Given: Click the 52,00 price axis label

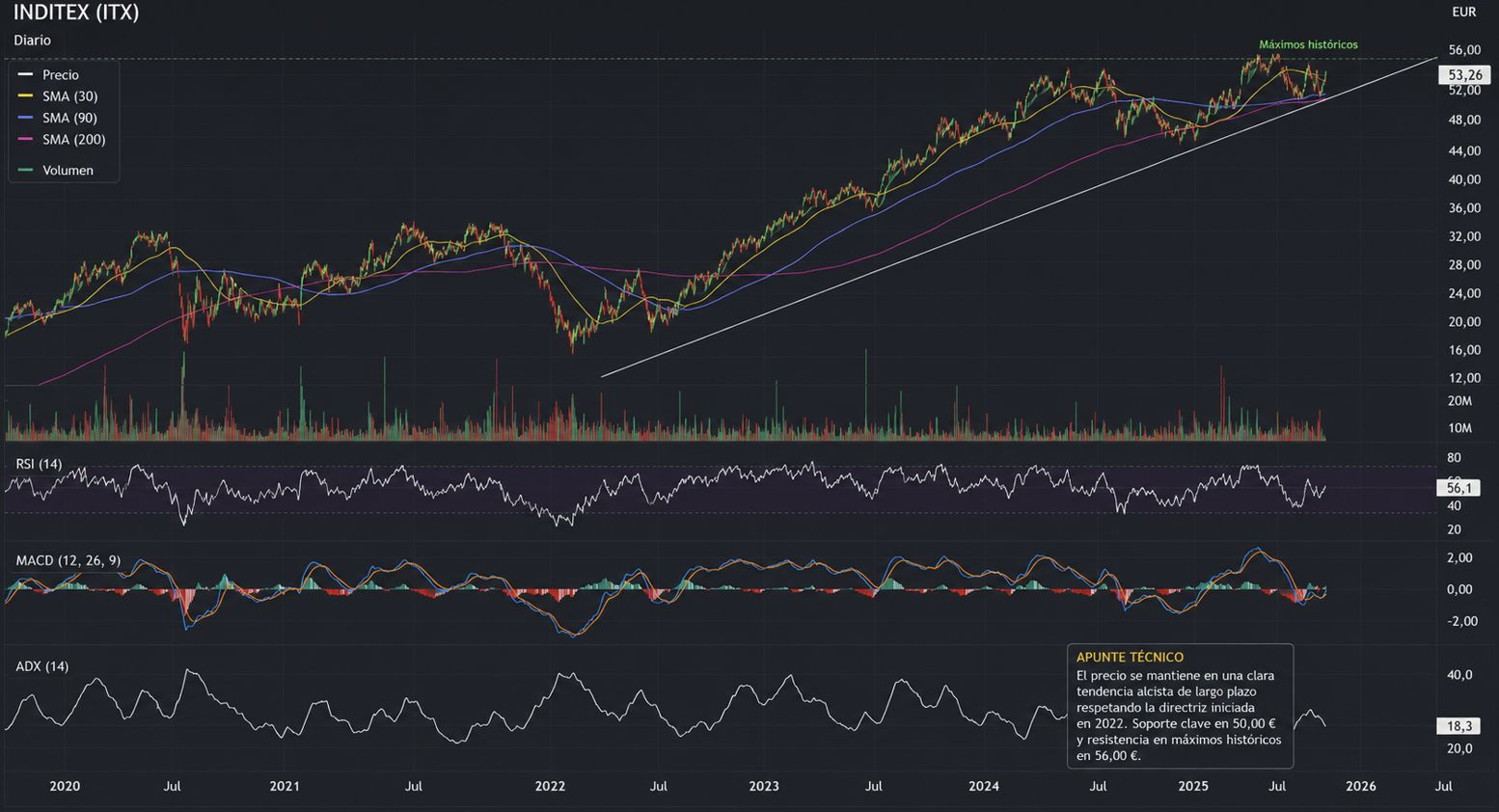Looking at the screenshot, I should click(x=1464, y=91).
